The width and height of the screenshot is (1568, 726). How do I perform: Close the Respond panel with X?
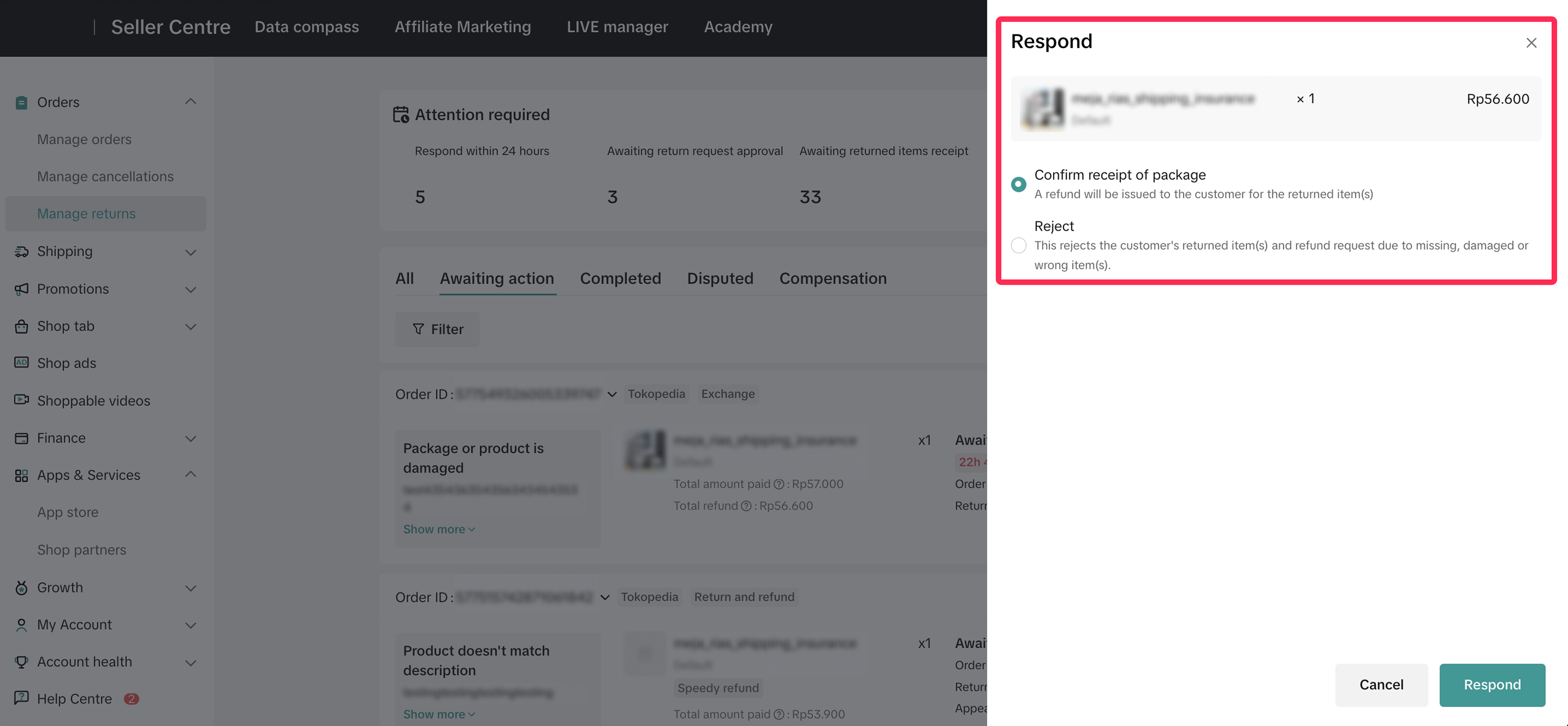(x=1531, y=43)
